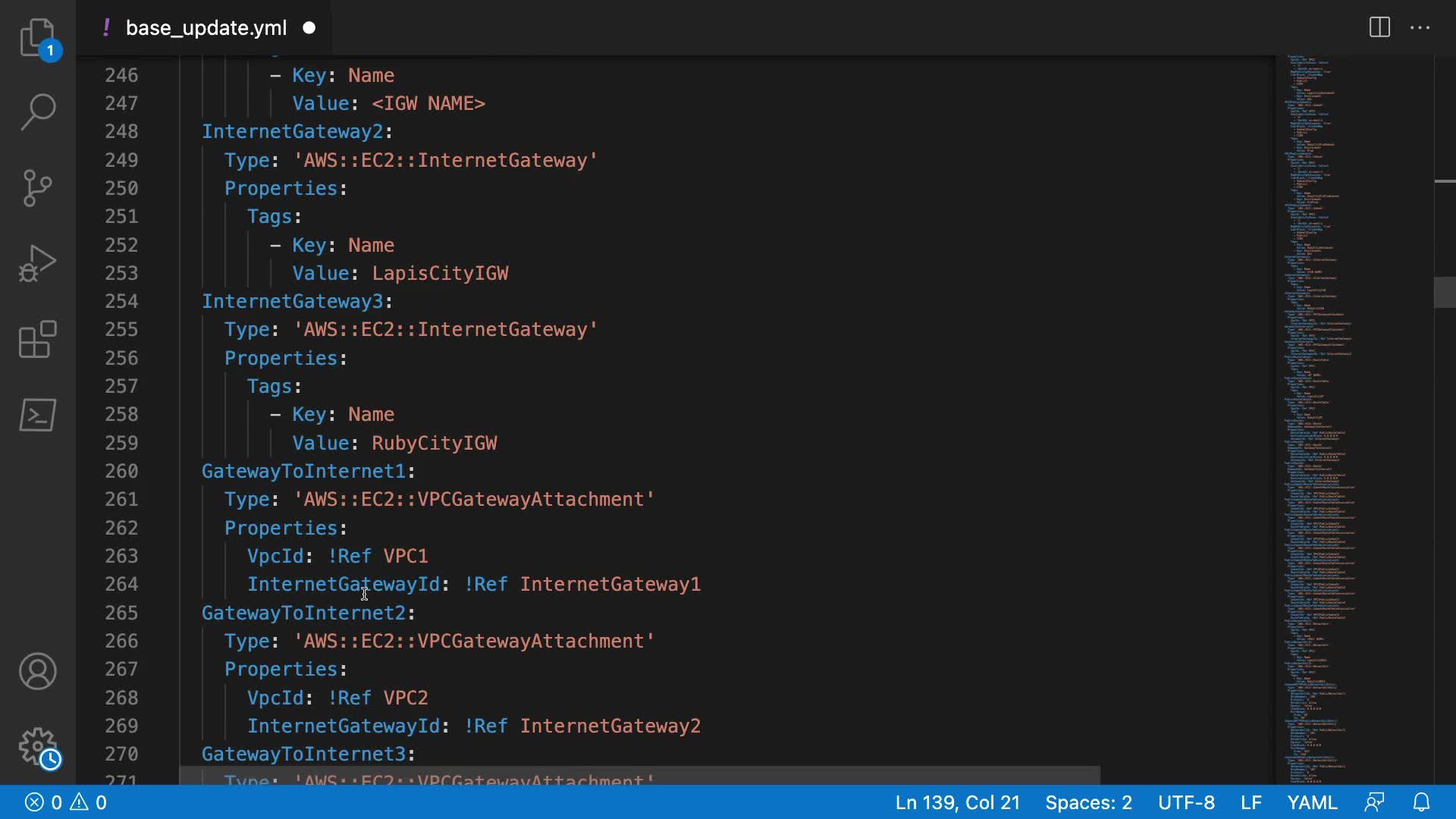
Task: Open the Extensions view
Action: [37, 339]
